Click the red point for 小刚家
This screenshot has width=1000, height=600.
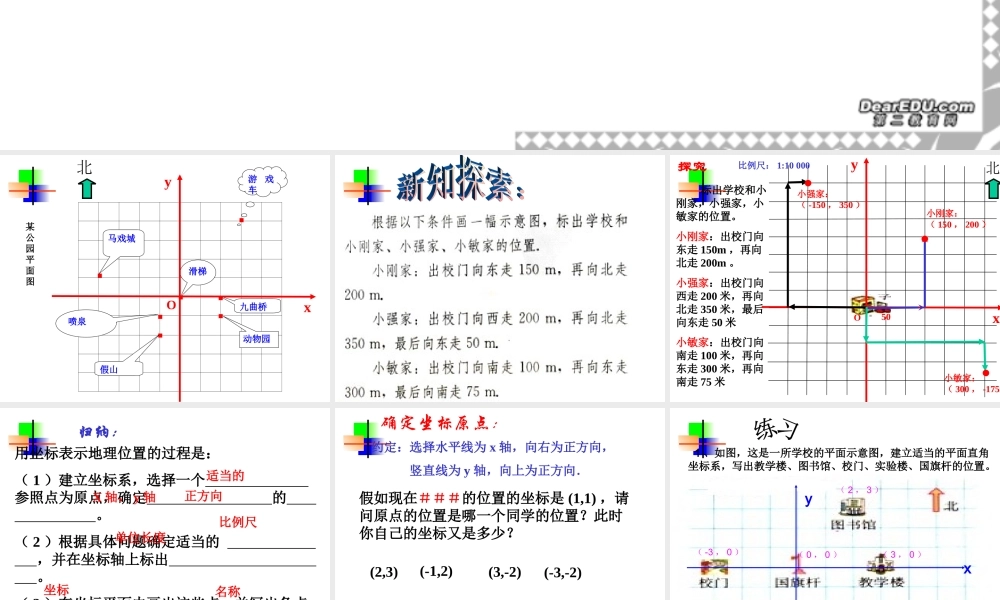[x=925, y=239]
